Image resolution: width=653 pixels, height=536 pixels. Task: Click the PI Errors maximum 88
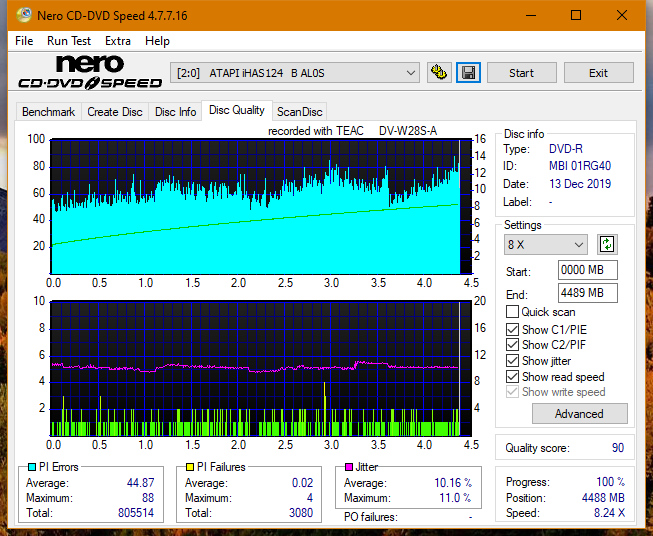[148, 498]
